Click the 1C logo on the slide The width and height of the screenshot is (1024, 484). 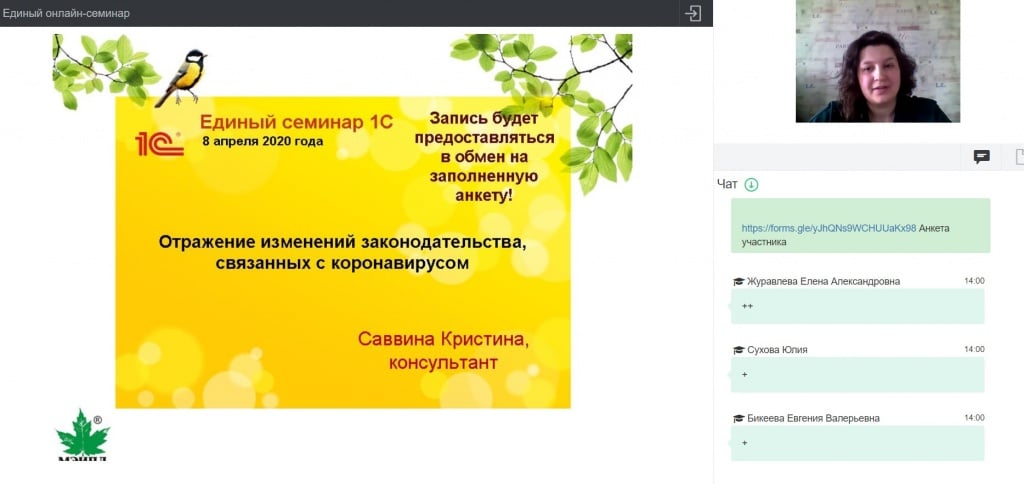click(159, 143)
